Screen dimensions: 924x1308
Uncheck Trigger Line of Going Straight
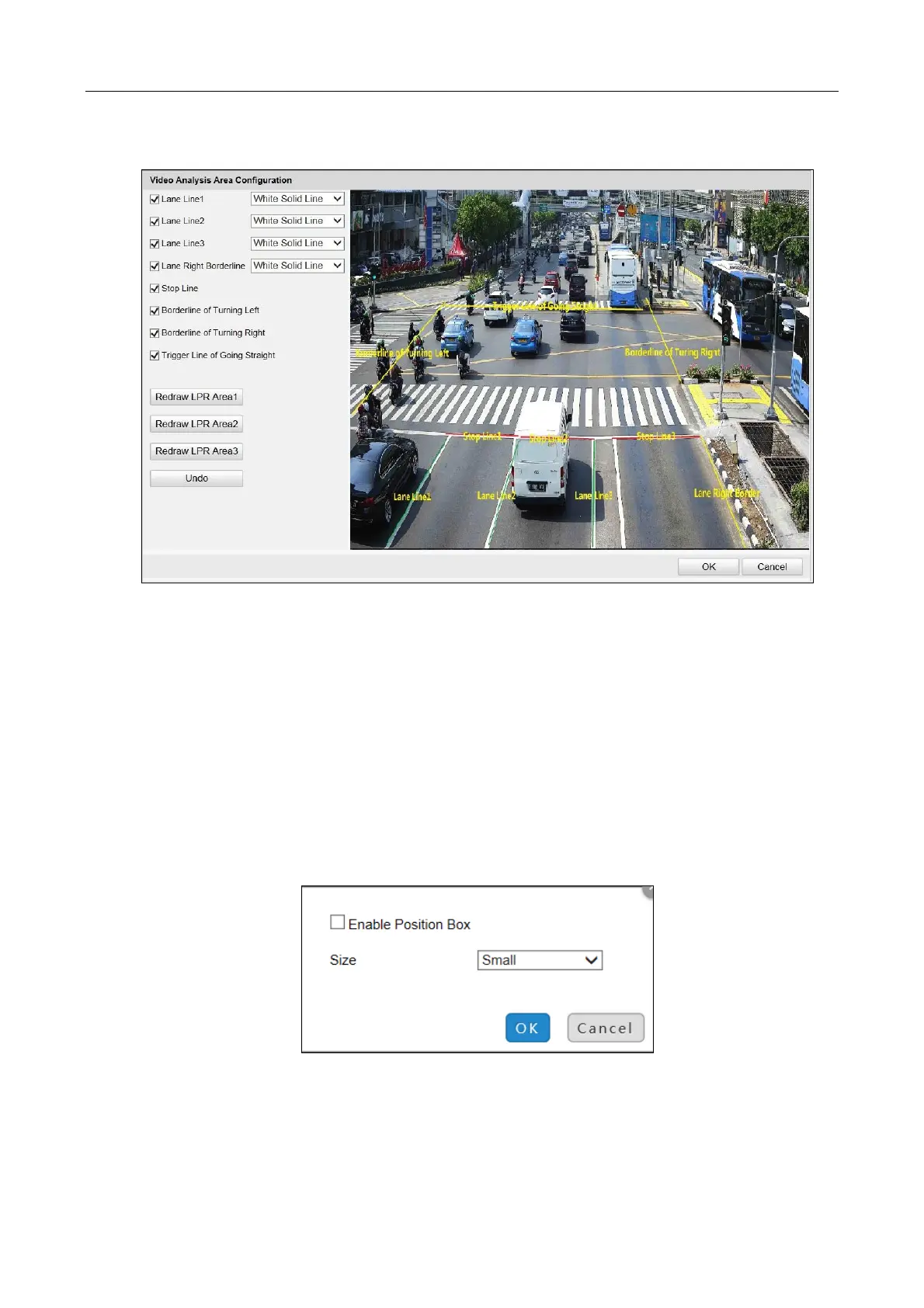click(155, 356)
